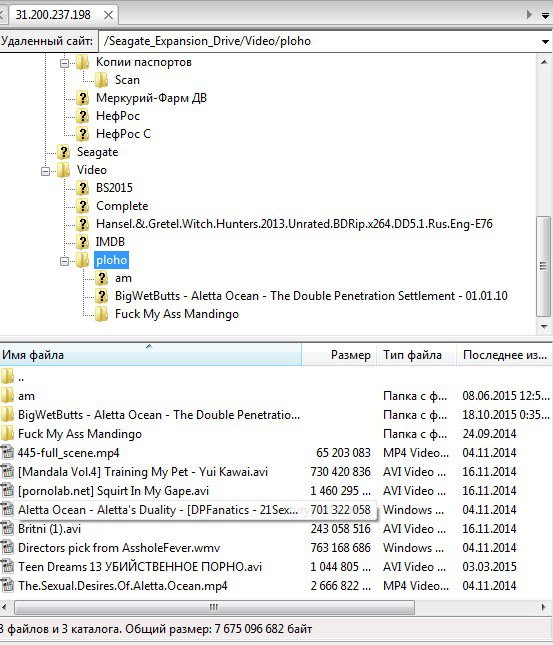Click size value 65 203 083

pos(343,452)
